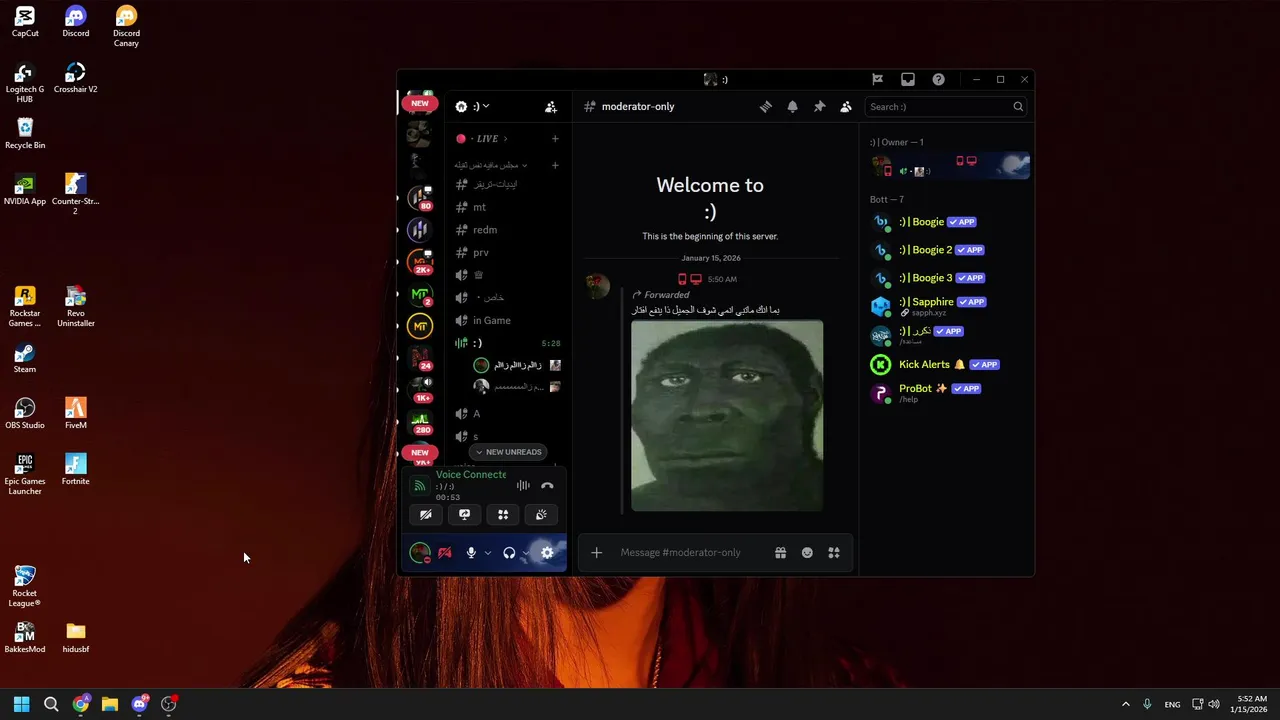Click message author avatar in chat

click(x=597, y=286)
